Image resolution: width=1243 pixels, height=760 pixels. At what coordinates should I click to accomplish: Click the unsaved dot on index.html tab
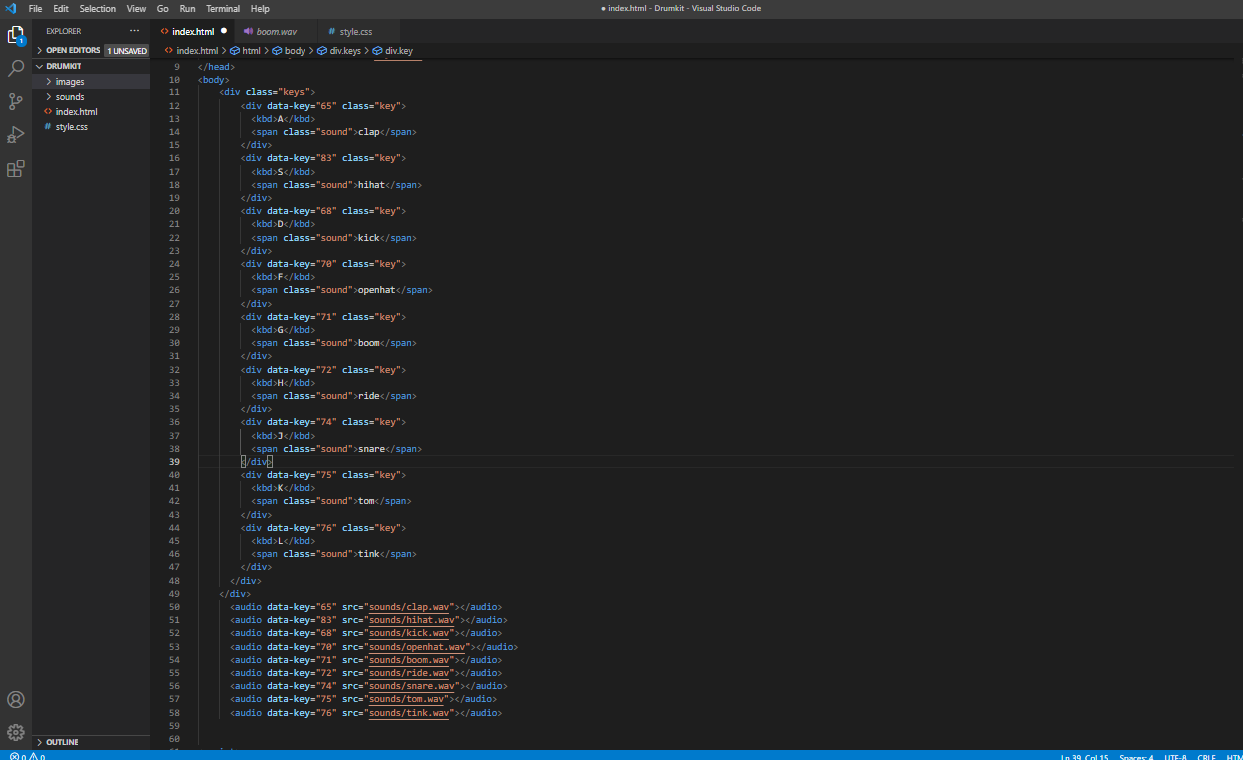(223, 31)
